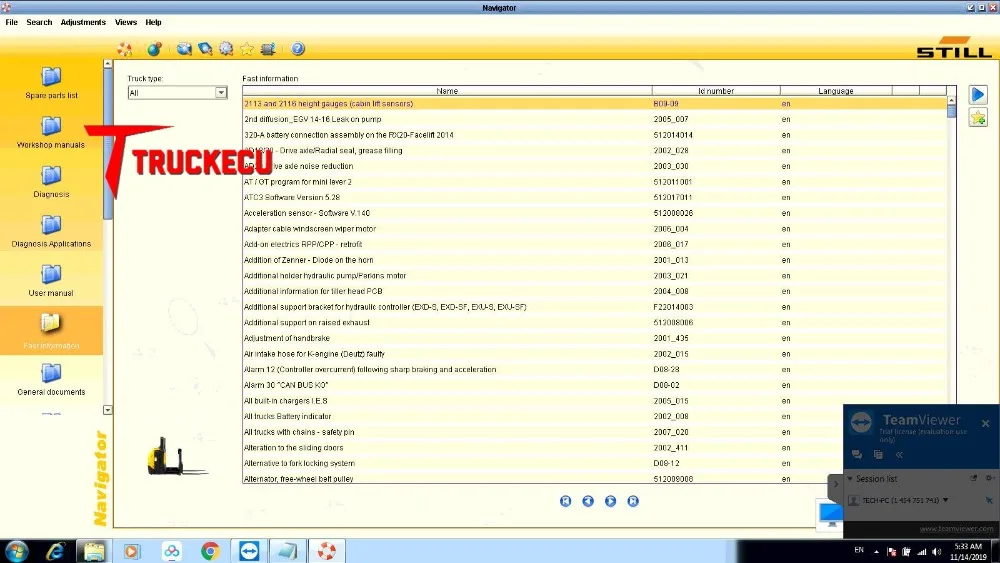1000x563 pixels.
Task: Open the Adjustments menu
Action: pyautogui.click(x=83, y=22)
